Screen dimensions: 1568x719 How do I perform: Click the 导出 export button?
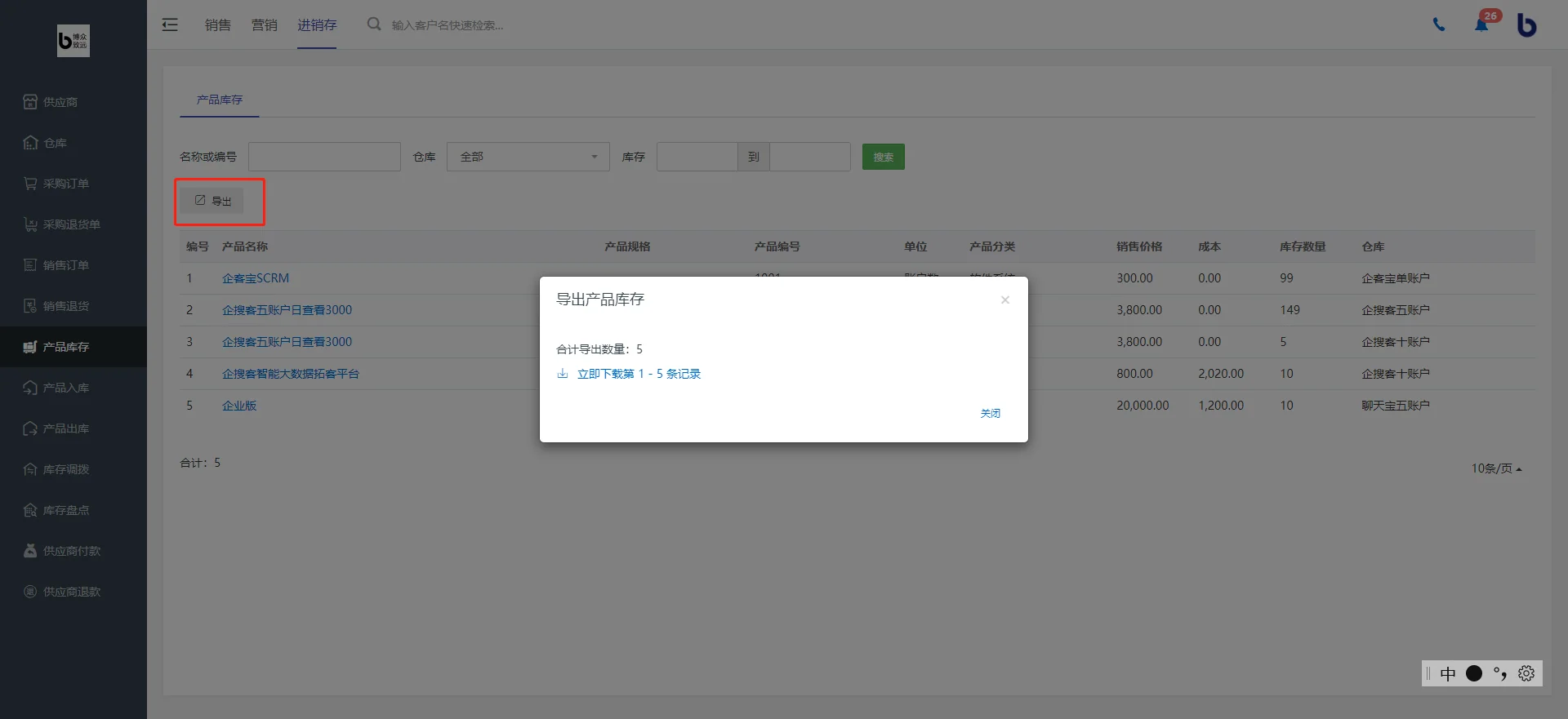(213, 201)
